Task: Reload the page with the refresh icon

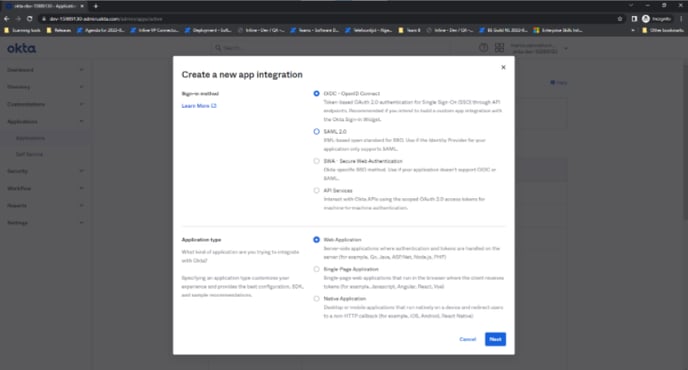Action: [29, 19]
